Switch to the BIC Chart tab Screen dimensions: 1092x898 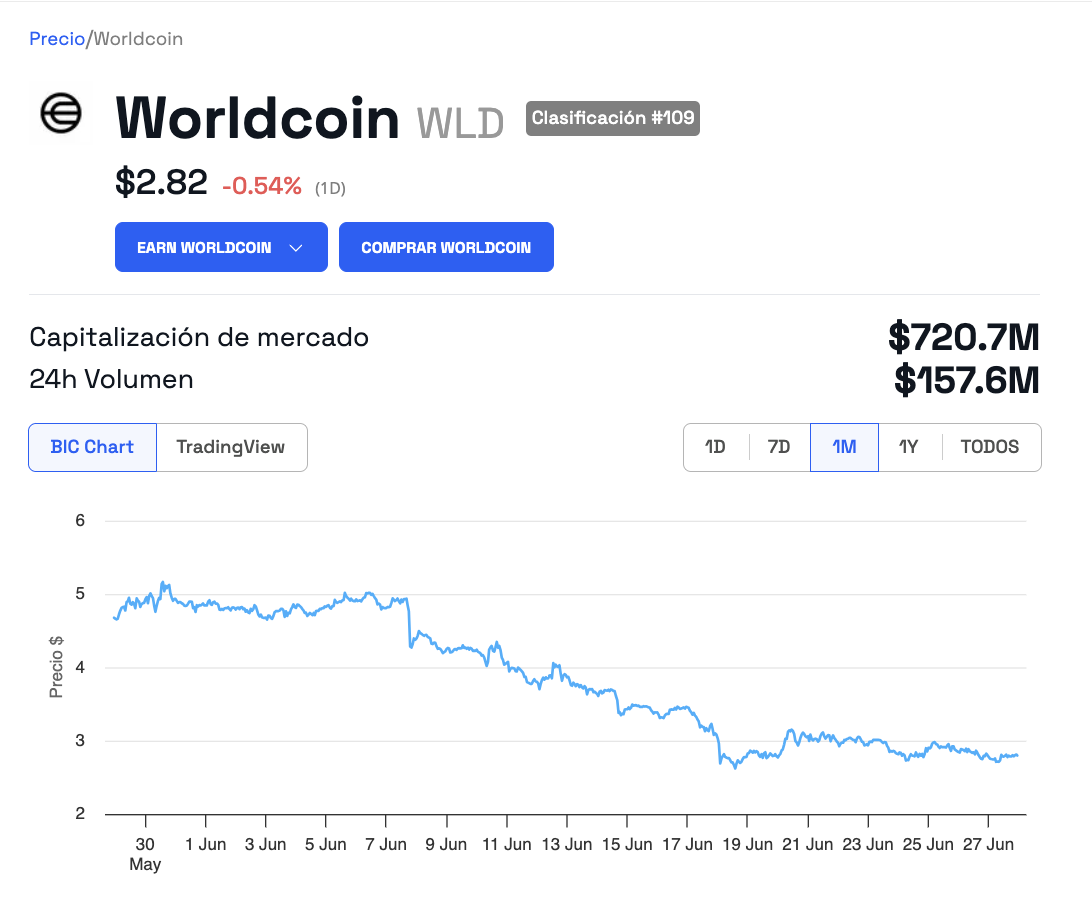(93, 447)
